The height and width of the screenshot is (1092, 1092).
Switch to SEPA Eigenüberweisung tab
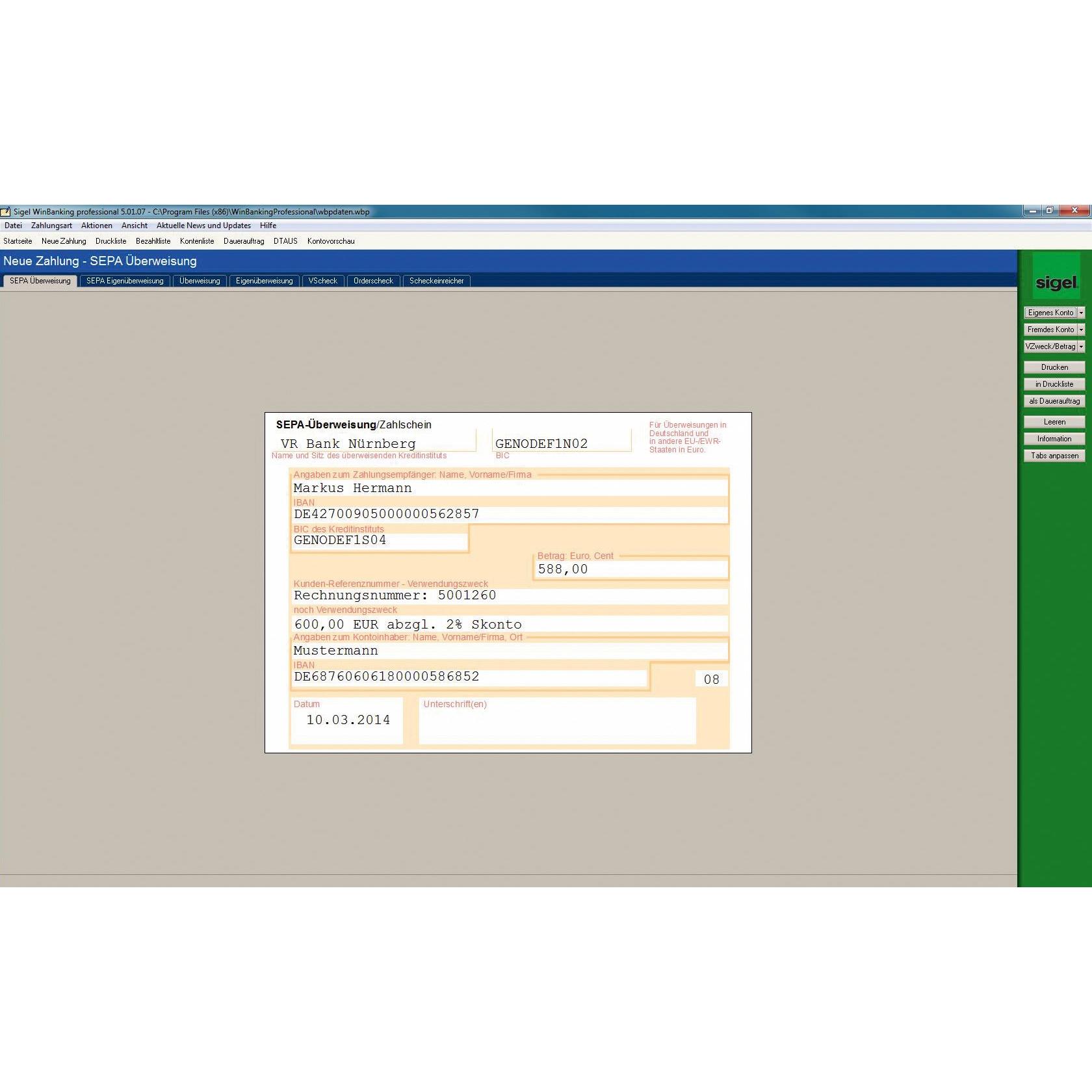click(125, 281)
